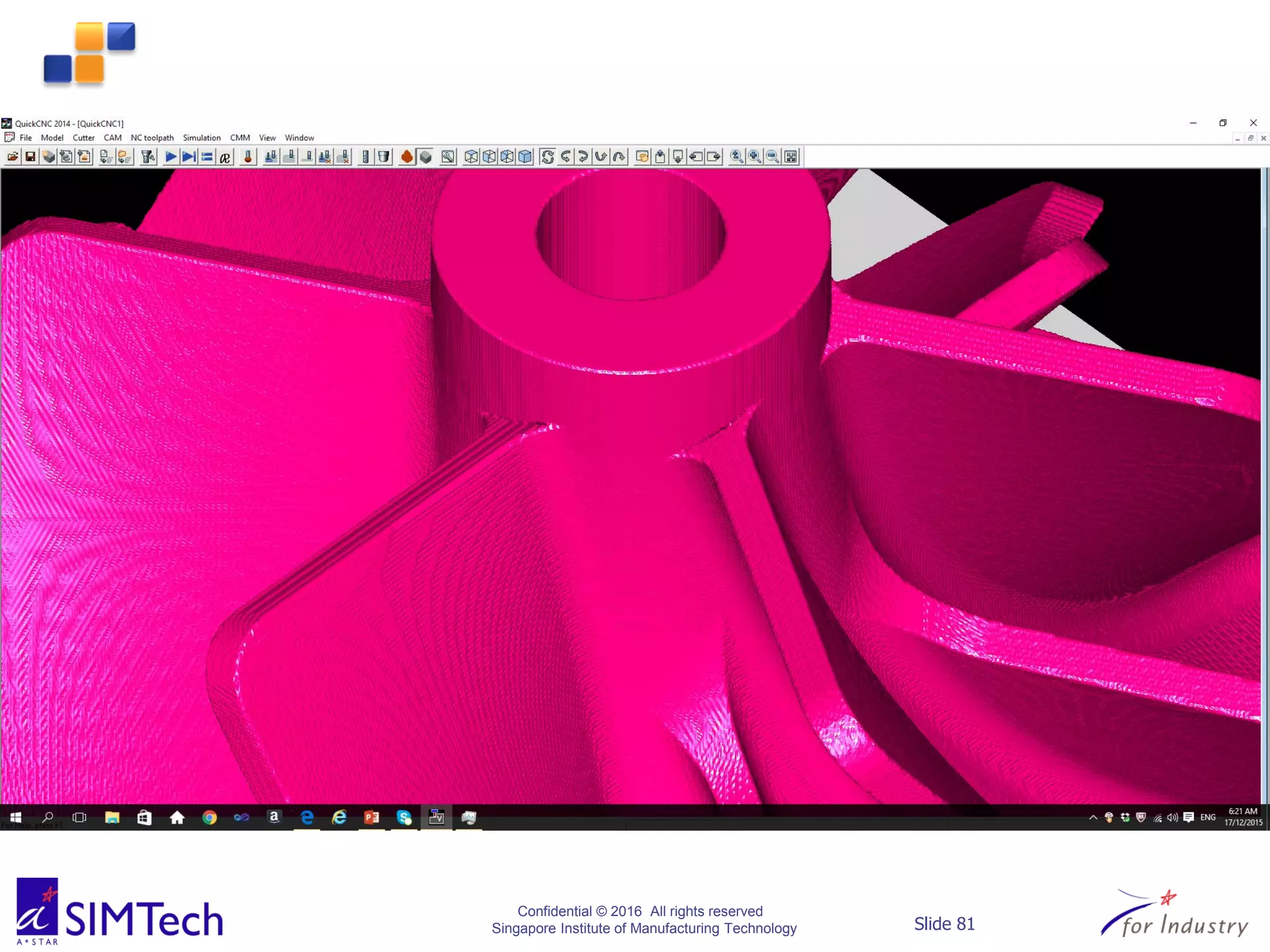The height and width of the screenshot is (952, 1270).
Task: Click the fit-all view icon
Action: [791, 157]
